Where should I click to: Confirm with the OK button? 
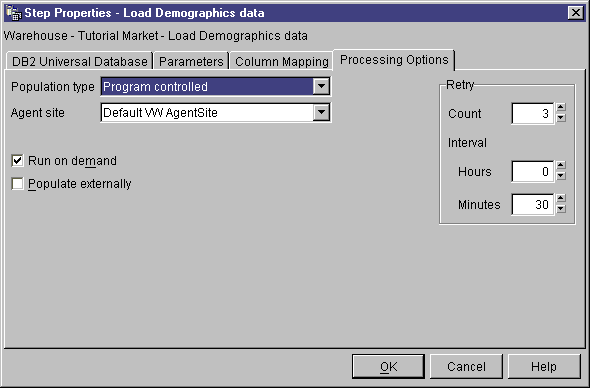388,366
